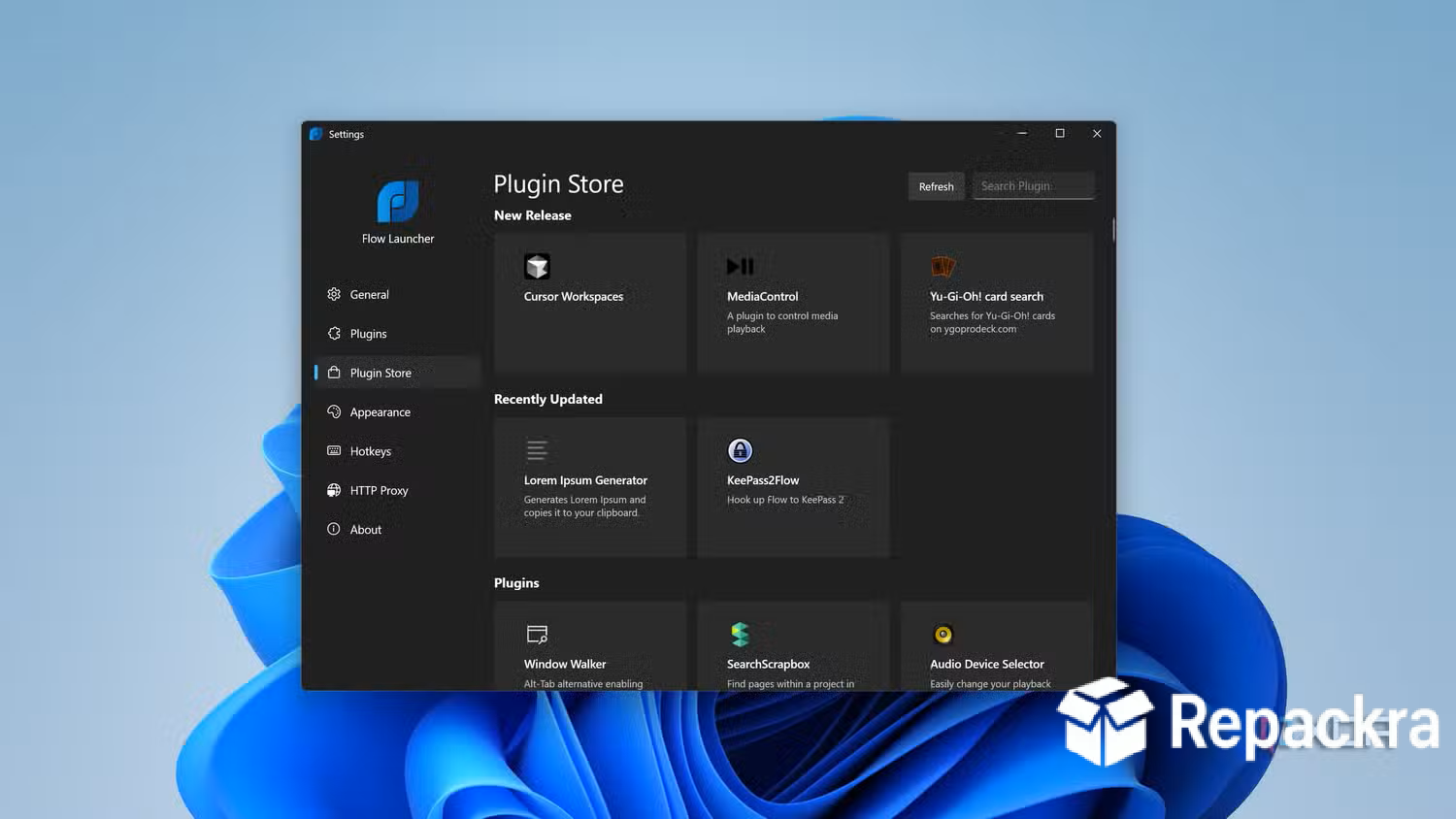
Task: Click the Yu-Gi-Oh! card search cards icon
Action: coord(943,266)
